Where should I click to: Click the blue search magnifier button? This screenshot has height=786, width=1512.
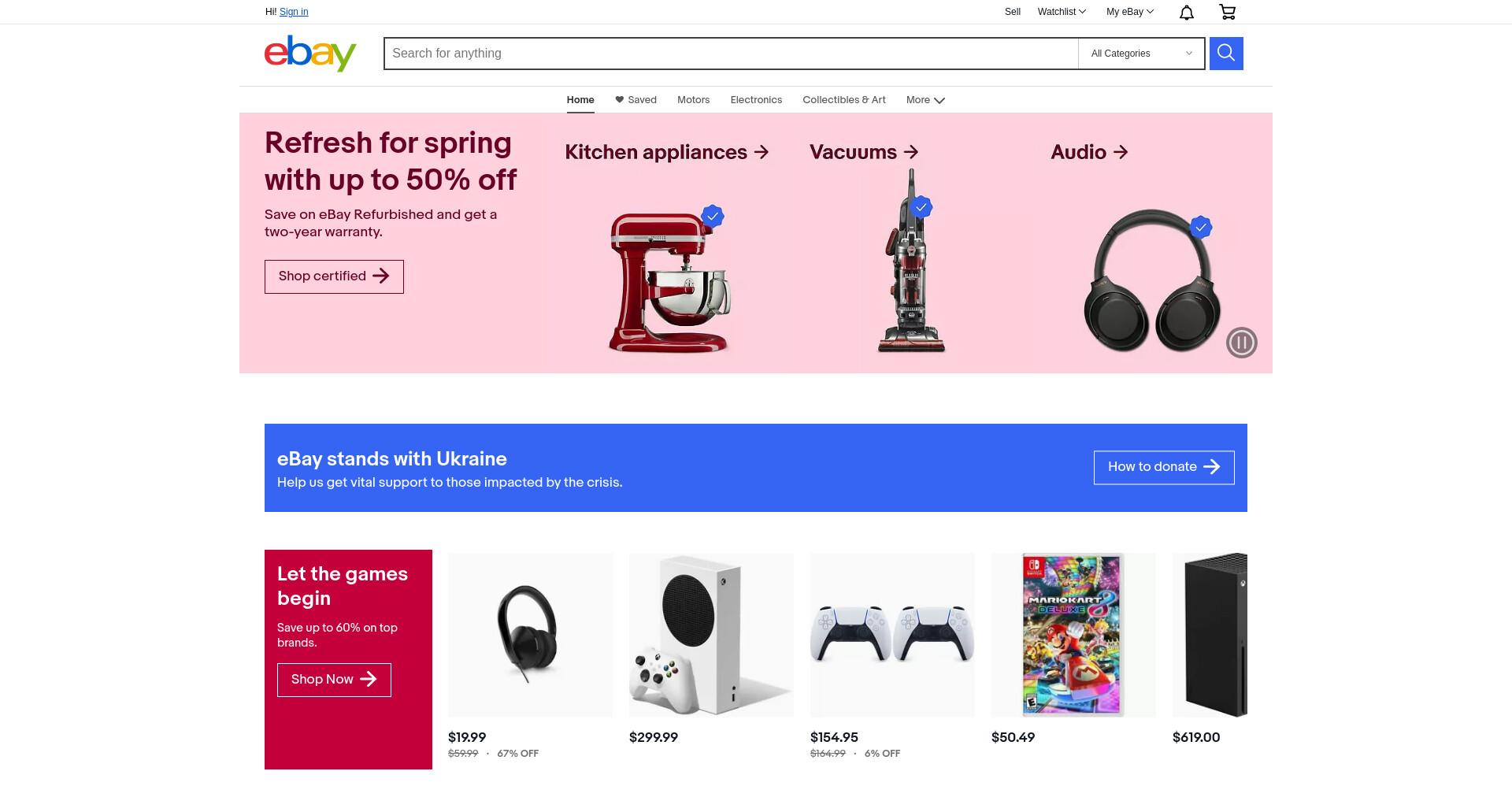click(x=1226, y=54)
